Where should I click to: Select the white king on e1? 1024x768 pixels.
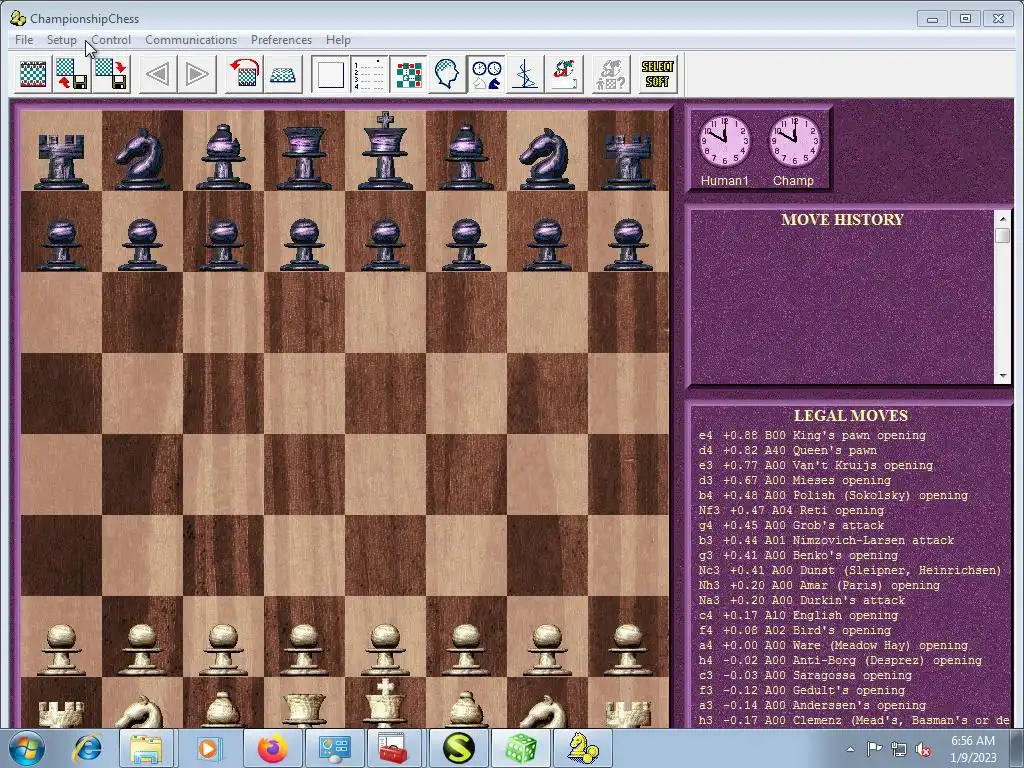[x=385, y=703]
